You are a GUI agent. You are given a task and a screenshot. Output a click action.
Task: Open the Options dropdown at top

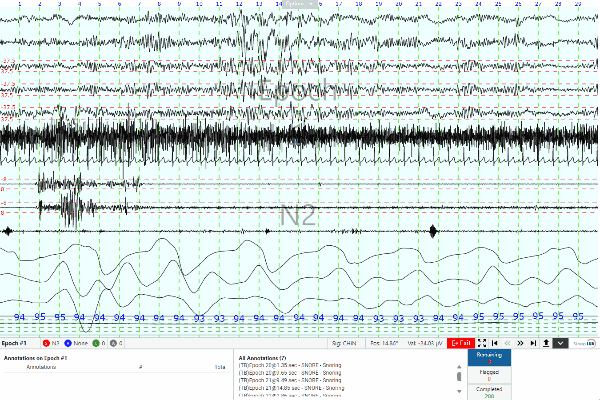click(300, 4)
